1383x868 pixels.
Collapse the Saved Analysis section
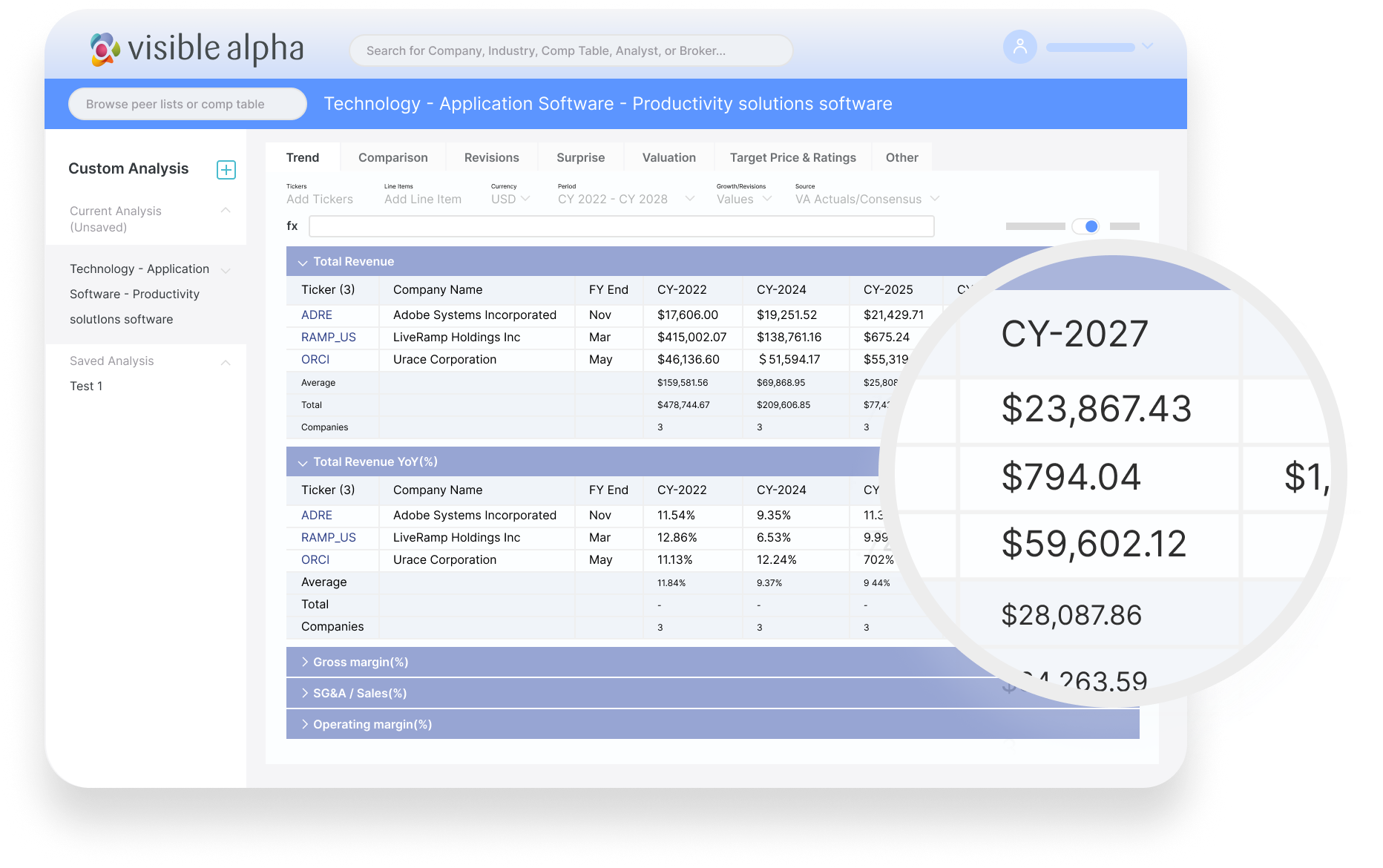pyautogui.click(x=226, y=362)
